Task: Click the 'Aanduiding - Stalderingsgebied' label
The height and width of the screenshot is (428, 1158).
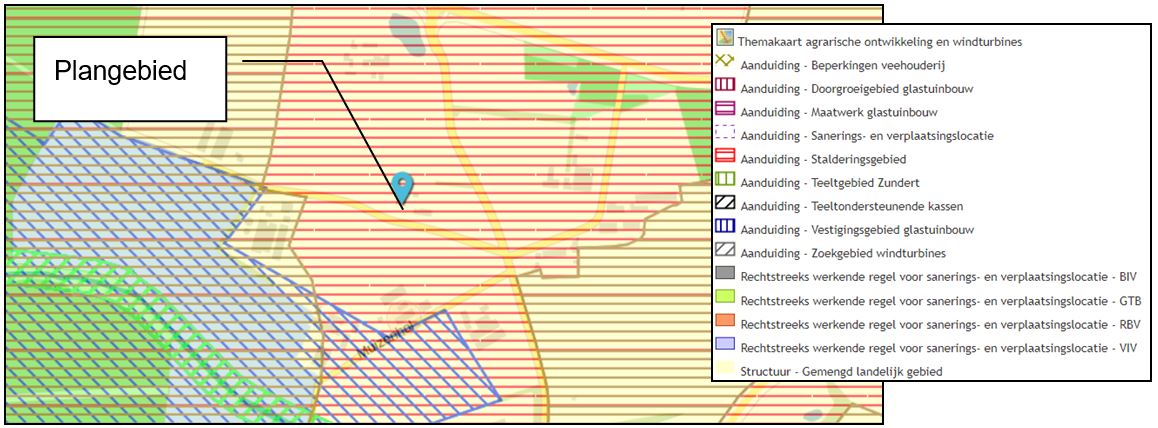Action: pos(823,159)
